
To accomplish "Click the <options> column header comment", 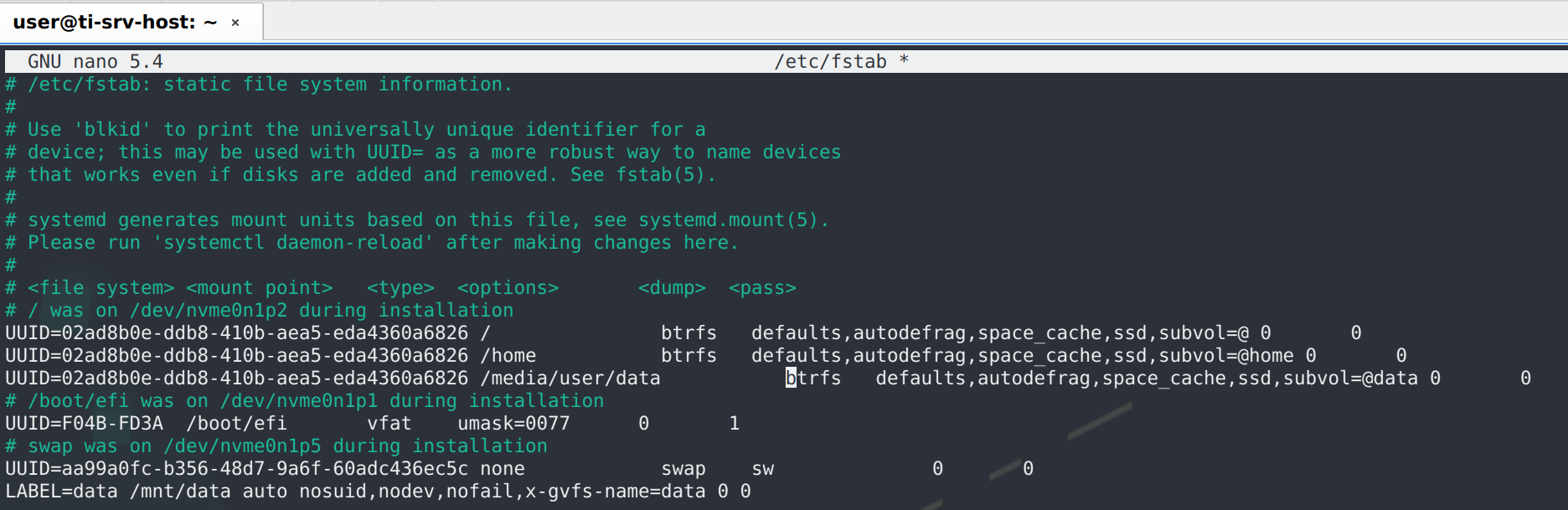I will click(508, 288).
